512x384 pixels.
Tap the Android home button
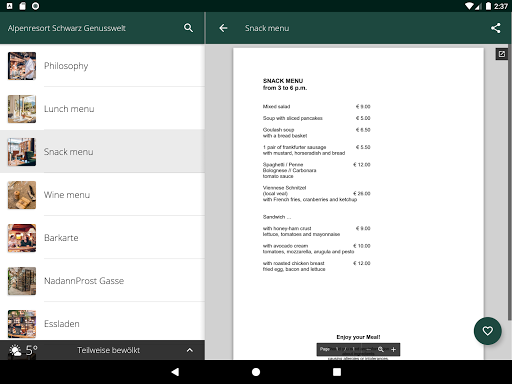pos(256,372)
